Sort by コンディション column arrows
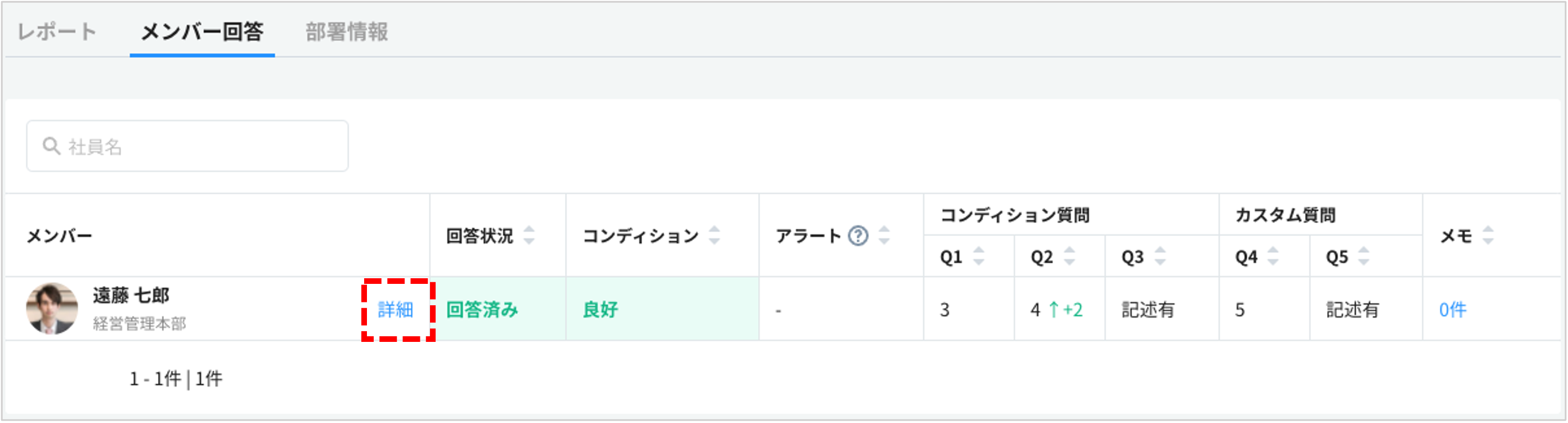This screenshot has width=1568, height=423. [715, 236]
